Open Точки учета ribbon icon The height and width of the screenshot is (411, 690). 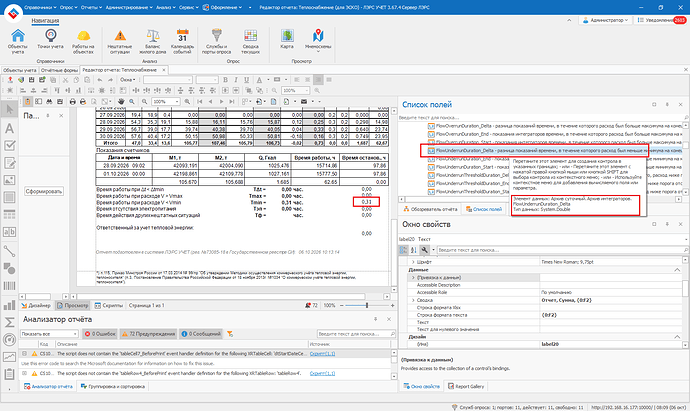[x=50, y=39]
